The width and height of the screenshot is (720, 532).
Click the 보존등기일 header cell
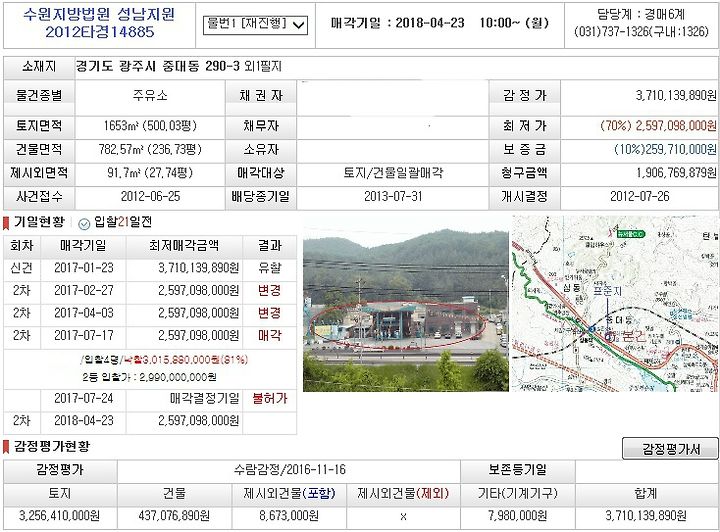518,470
